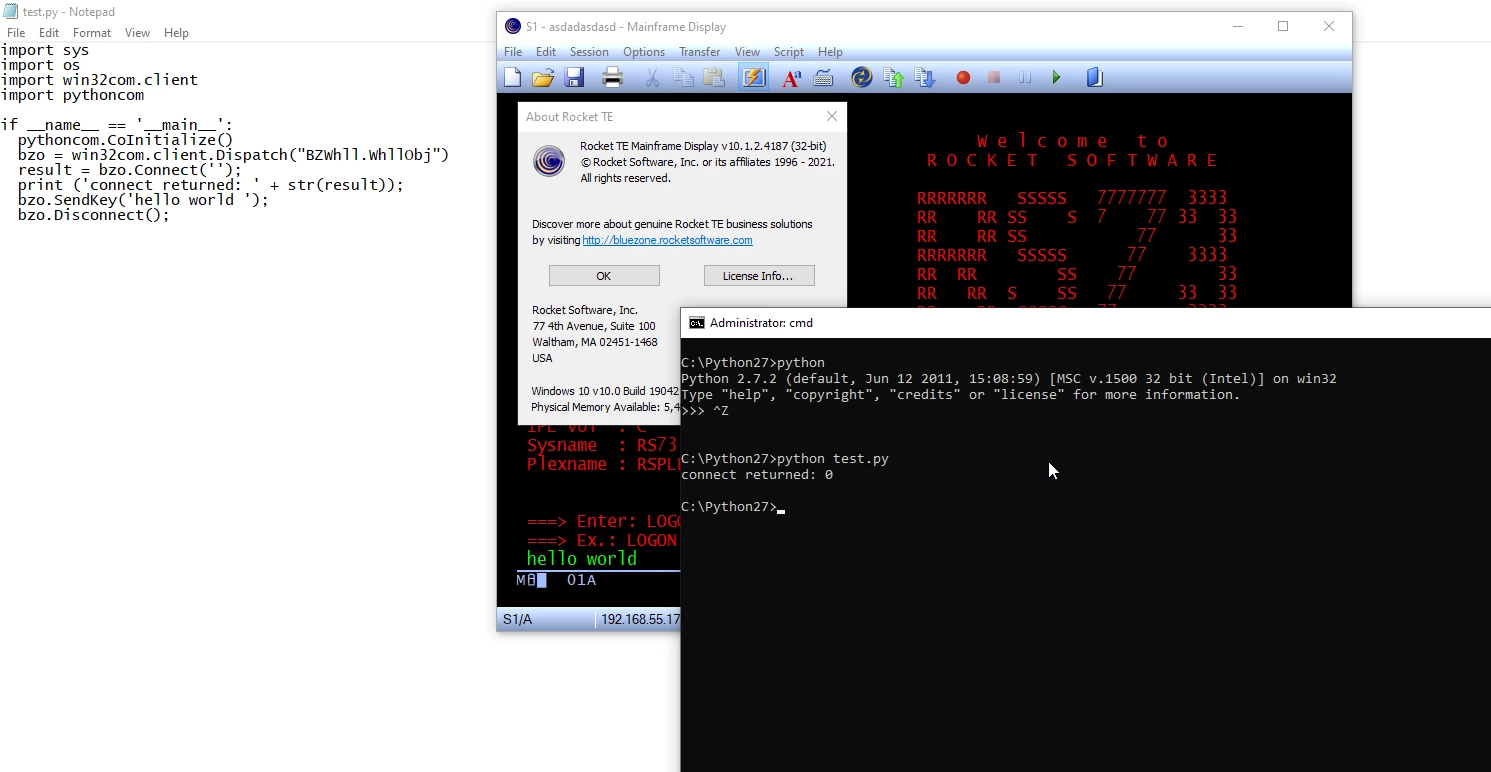Click the globe file transfer icon

862,77
